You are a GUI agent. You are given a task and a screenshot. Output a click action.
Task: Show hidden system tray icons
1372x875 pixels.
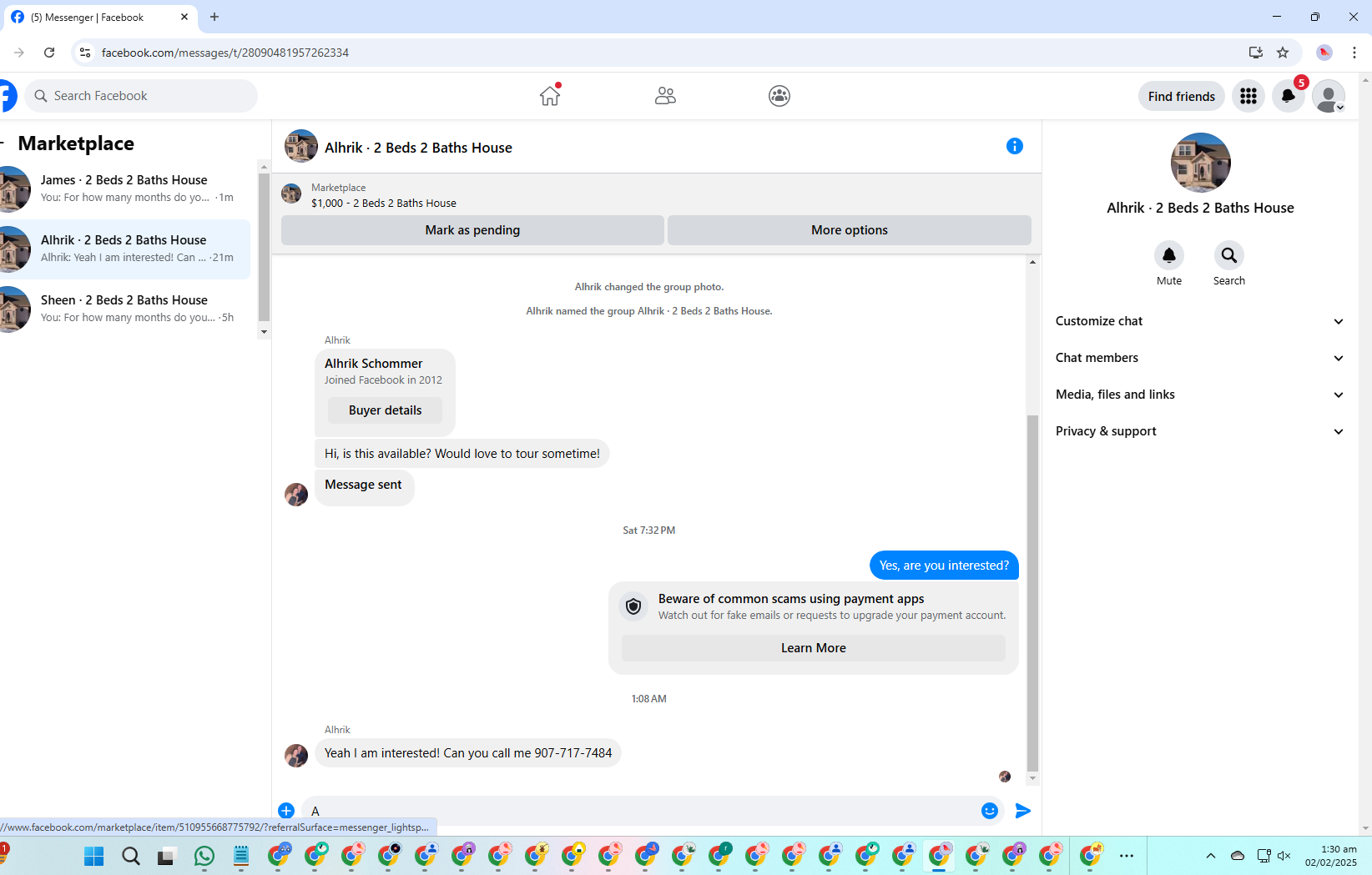(1211, 856)
